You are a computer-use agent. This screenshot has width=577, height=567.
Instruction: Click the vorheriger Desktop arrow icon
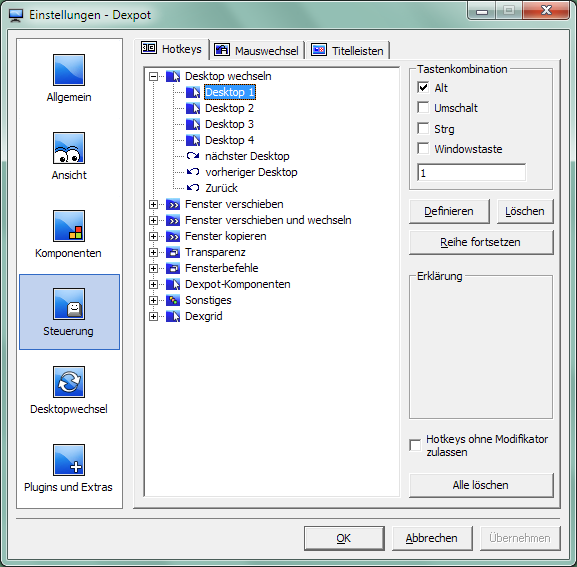[x=193, y=172]
